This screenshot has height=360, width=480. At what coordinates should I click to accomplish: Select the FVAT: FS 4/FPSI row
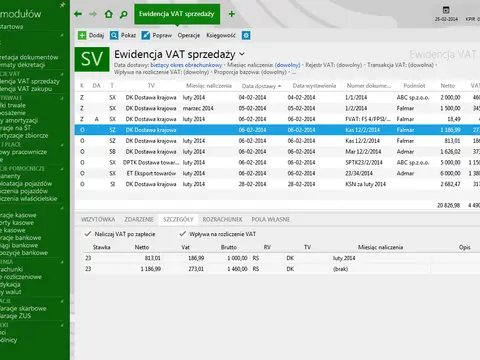pyautogui.click(x=277, y=119)
